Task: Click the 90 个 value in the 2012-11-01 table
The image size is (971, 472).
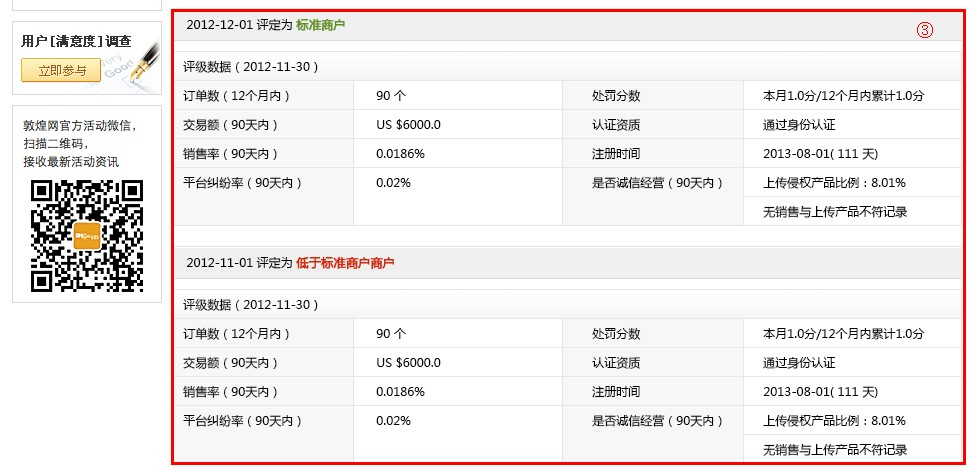Action: coord(391,334)
